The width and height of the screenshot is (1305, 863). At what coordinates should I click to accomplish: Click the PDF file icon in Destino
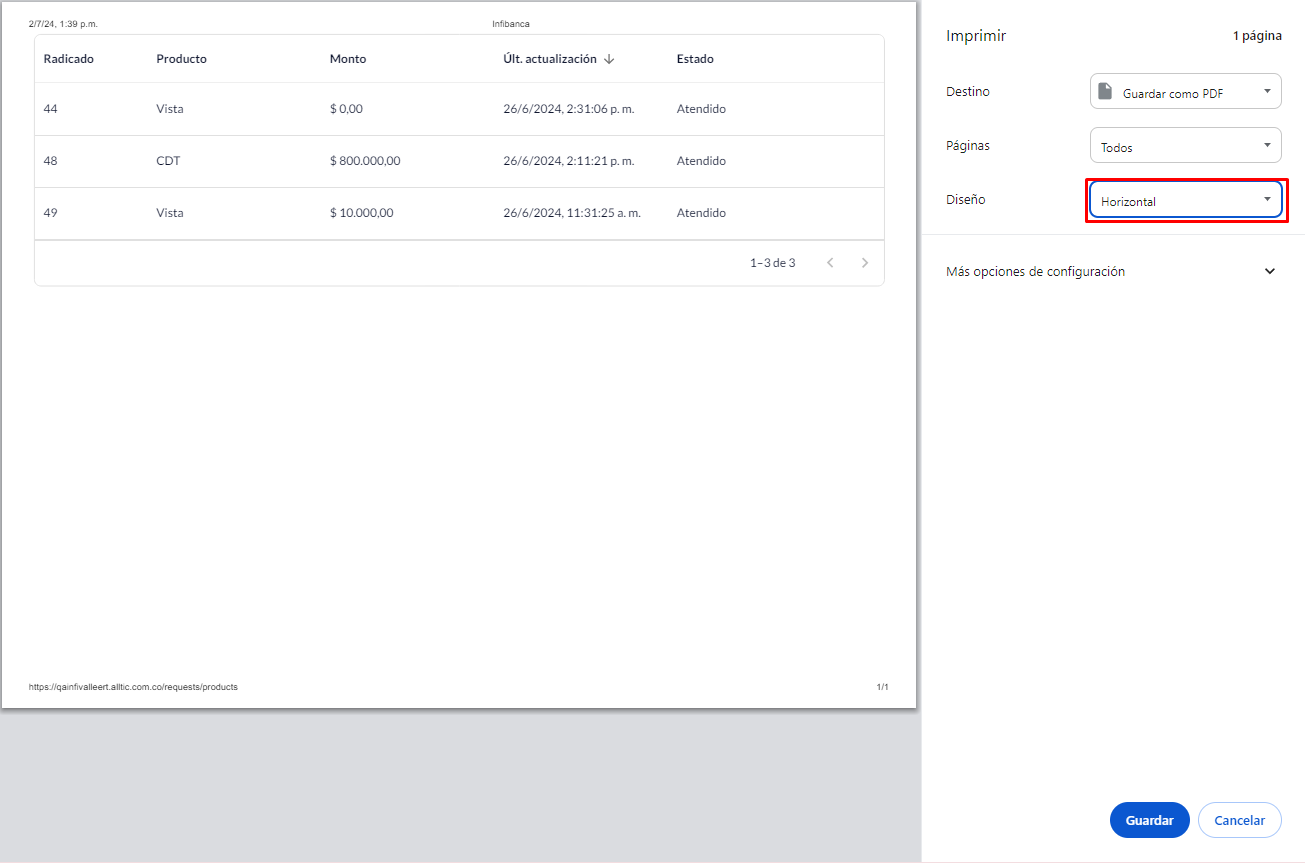[1104, 92]
